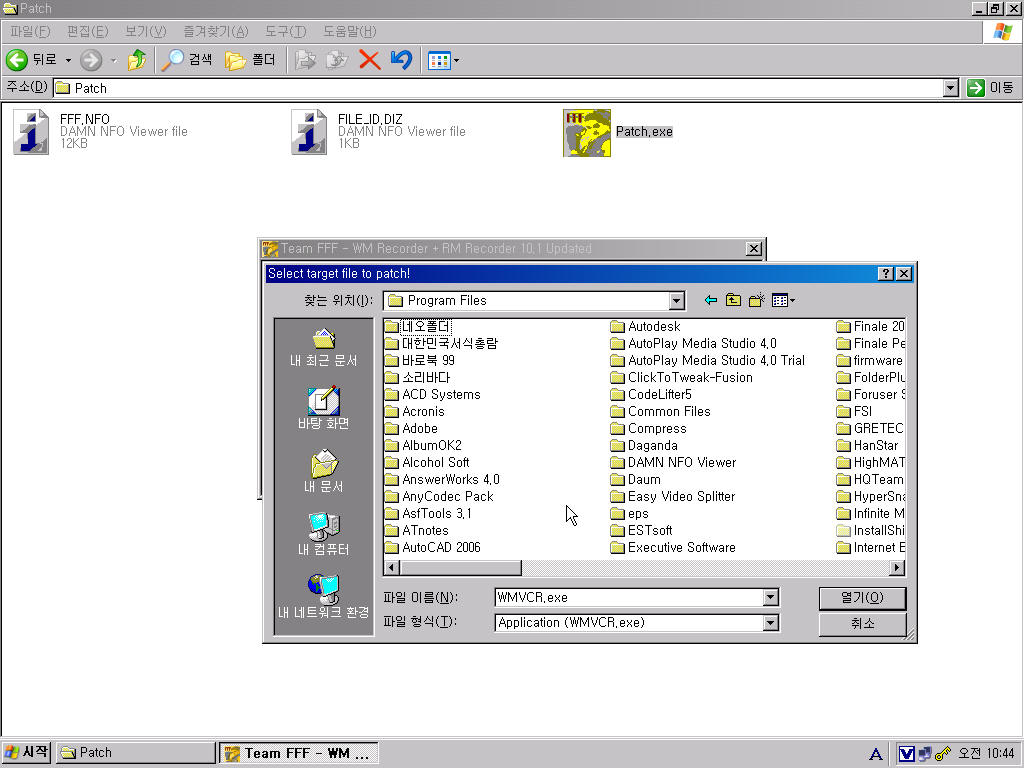
Task: Select the Autodesk folder
Action: [x=646, y=327]
